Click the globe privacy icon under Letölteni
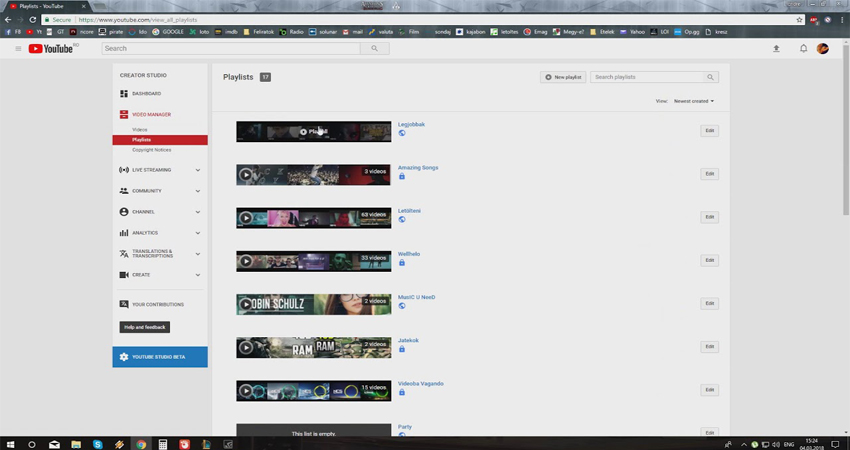The image size is (850, 450). (402, 220)
